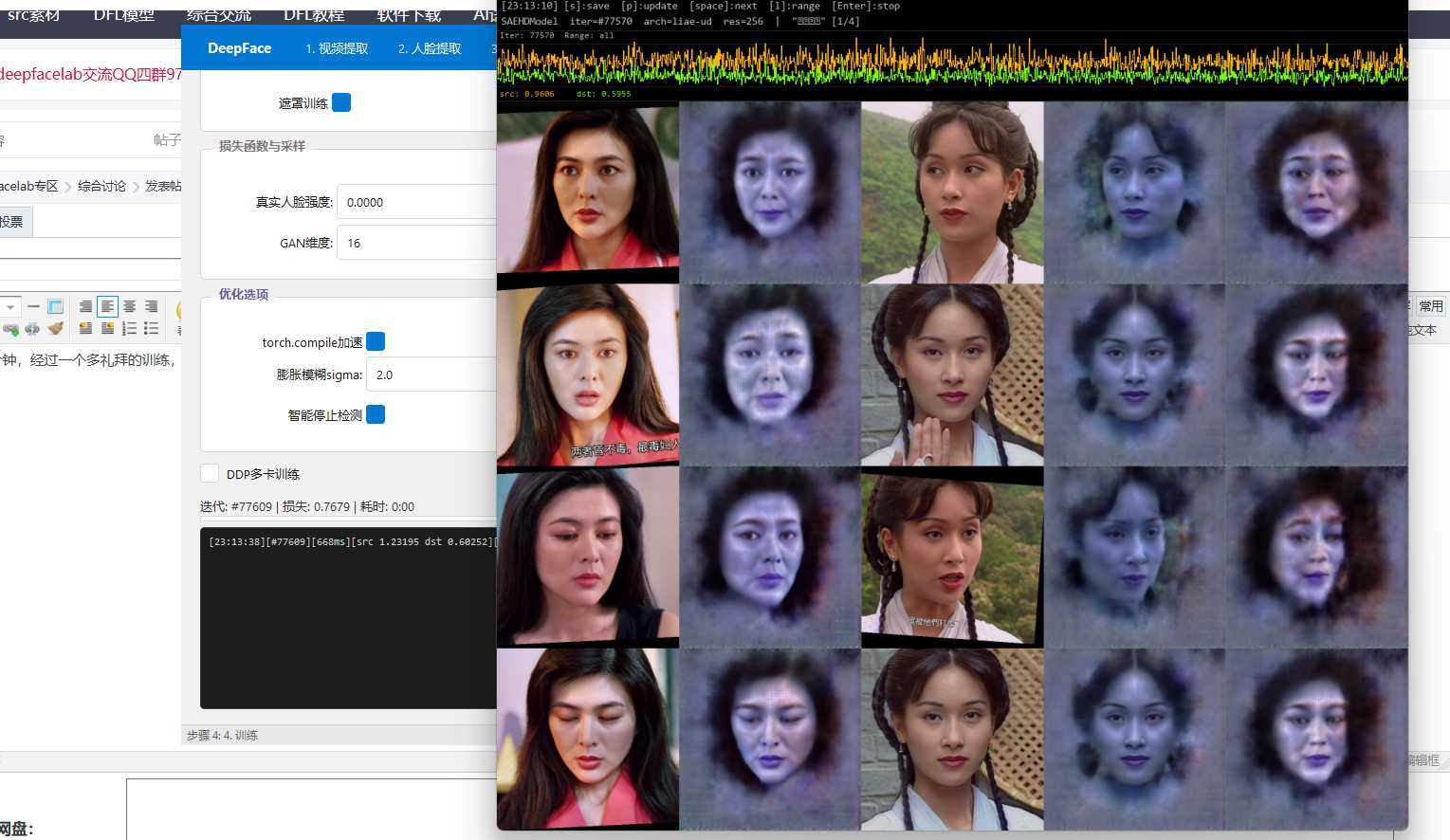Open the 1. 视频提取 step tab
Viewport: 1450px width, 840px height.
(x=337, y=48)
